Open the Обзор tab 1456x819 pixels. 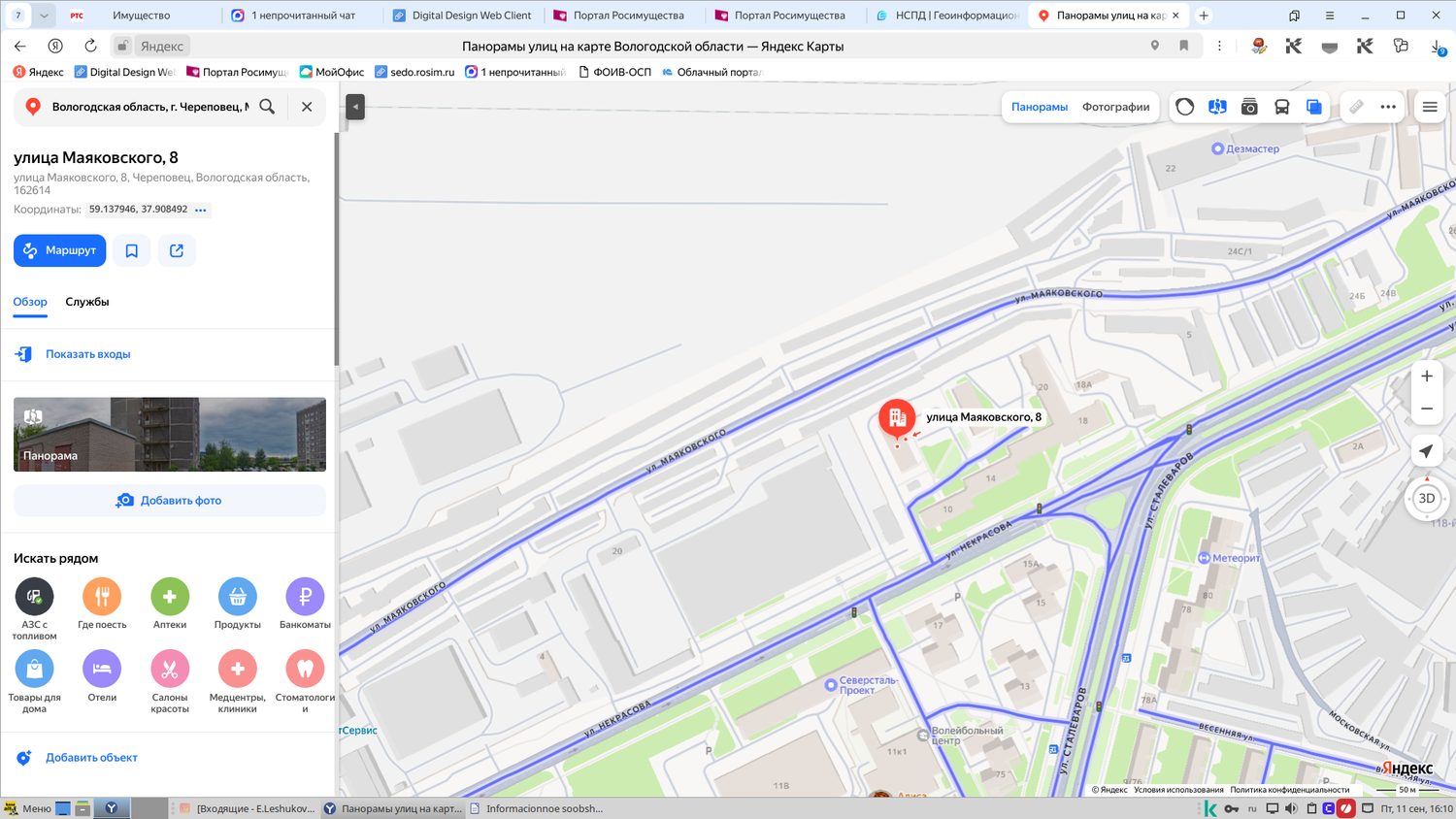30,302
